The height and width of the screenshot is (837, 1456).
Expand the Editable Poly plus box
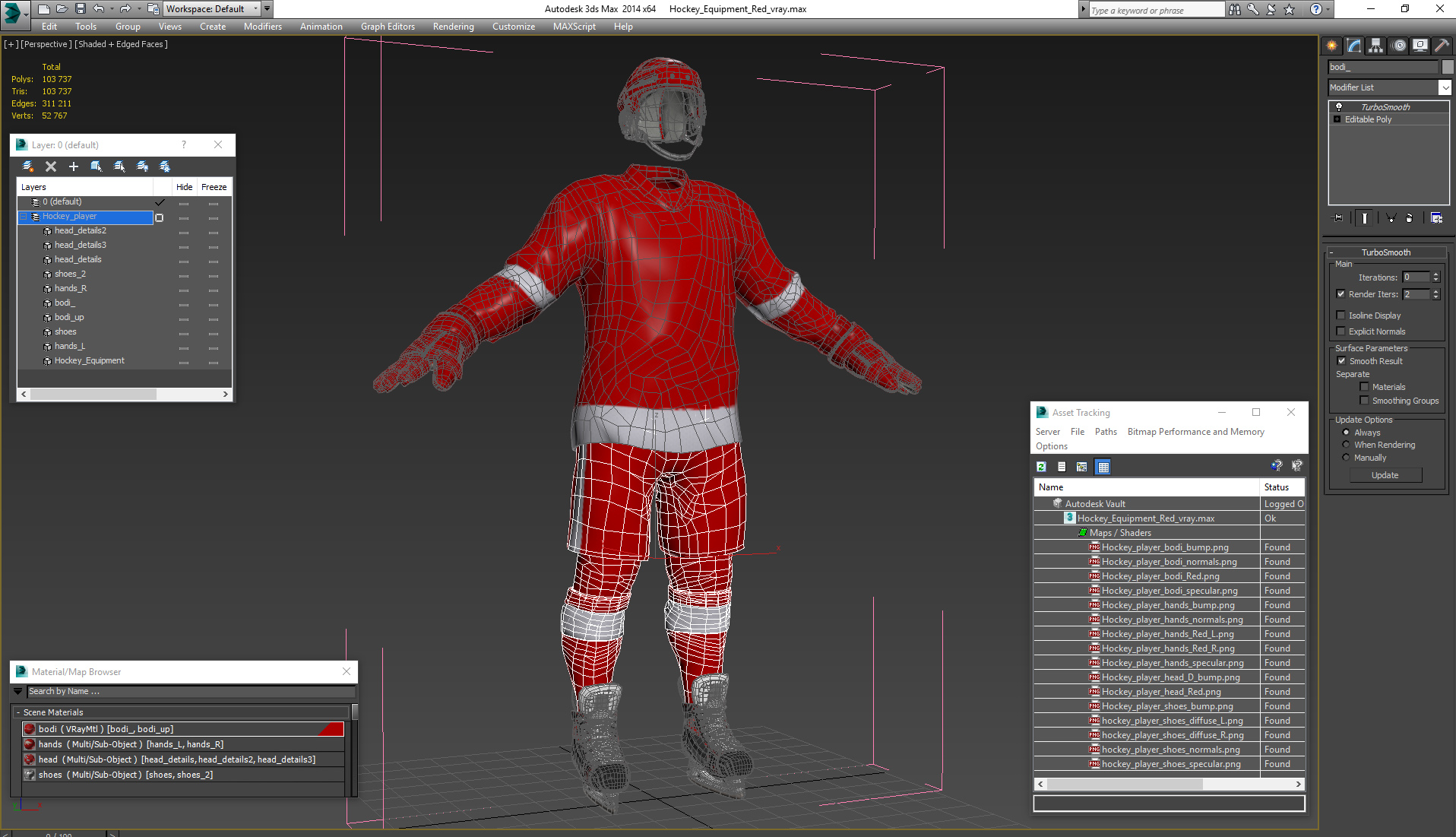(1337, 119)
